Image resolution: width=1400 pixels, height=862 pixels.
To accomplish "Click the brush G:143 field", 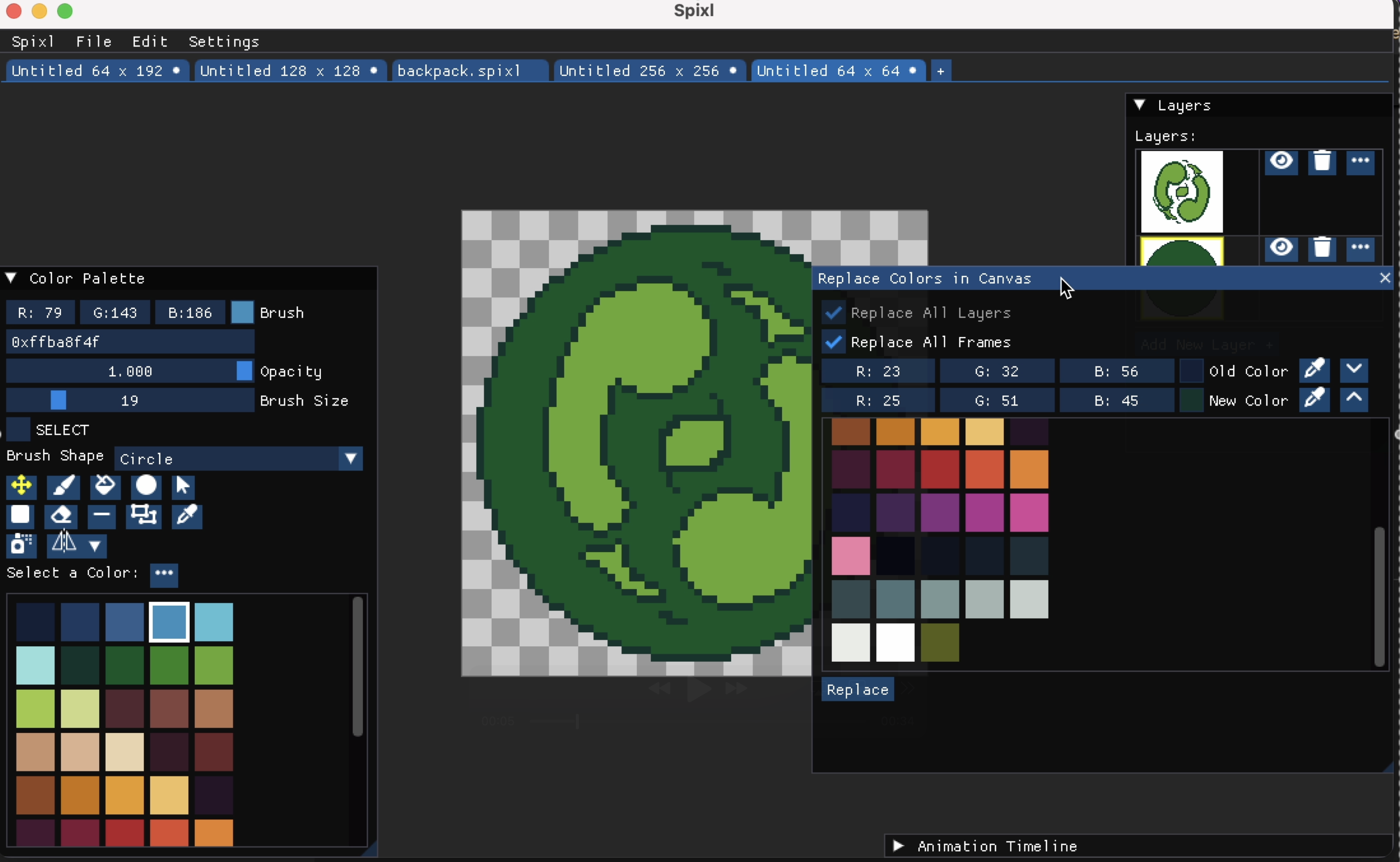I will pyautogui.click(x=115, y=312).
